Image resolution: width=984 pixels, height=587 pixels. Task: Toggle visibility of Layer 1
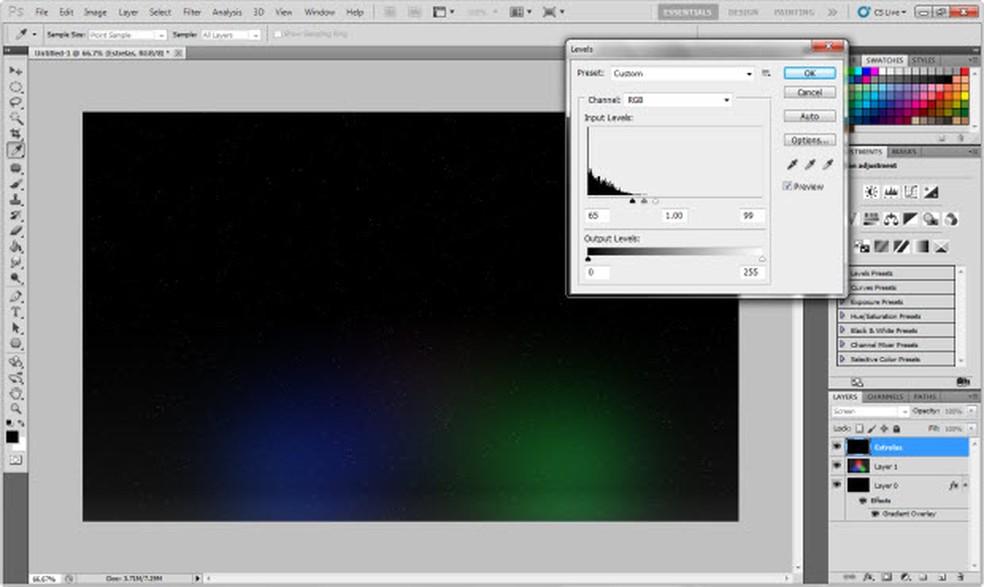coord(836,466)
